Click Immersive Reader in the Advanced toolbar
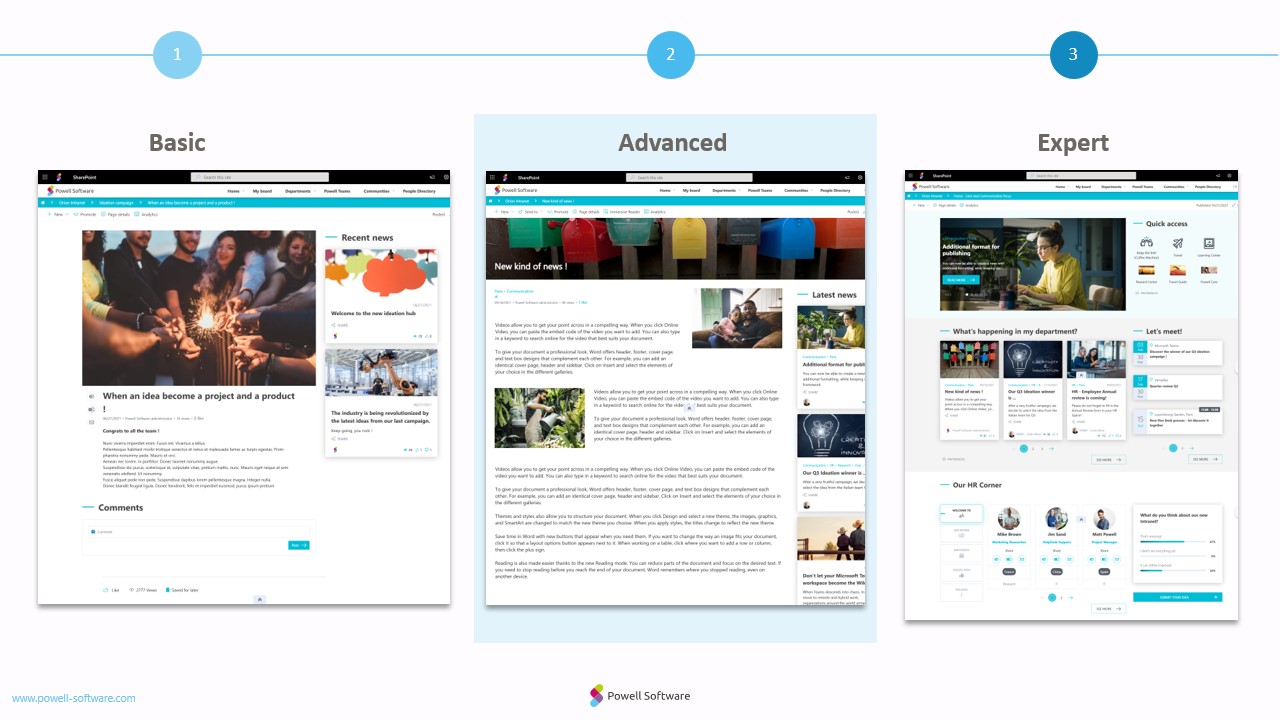The image size is (1280, 720). [623, 212]
